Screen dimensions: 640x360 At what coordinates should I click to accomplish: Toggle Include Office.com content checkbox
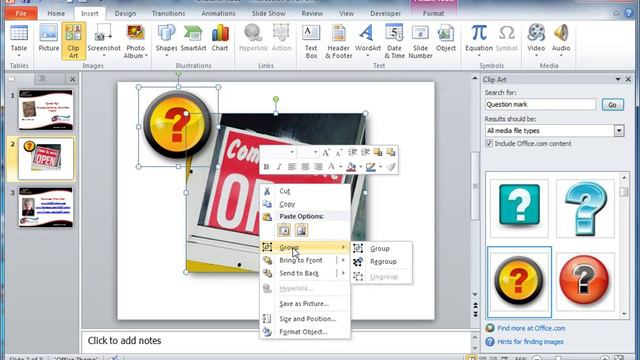tap(489, 144)
